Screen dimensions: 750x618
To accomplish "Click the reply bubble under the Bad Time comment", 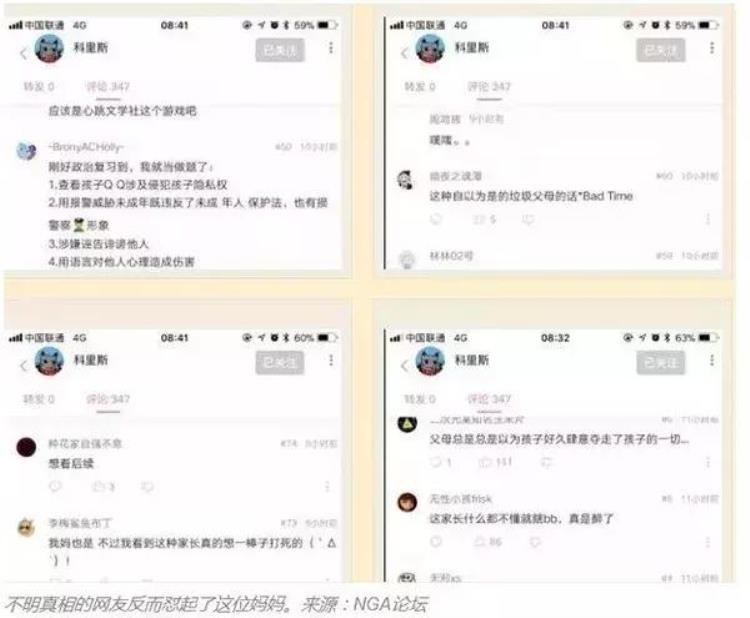I will pyautogui.click(x=436, y=220).
